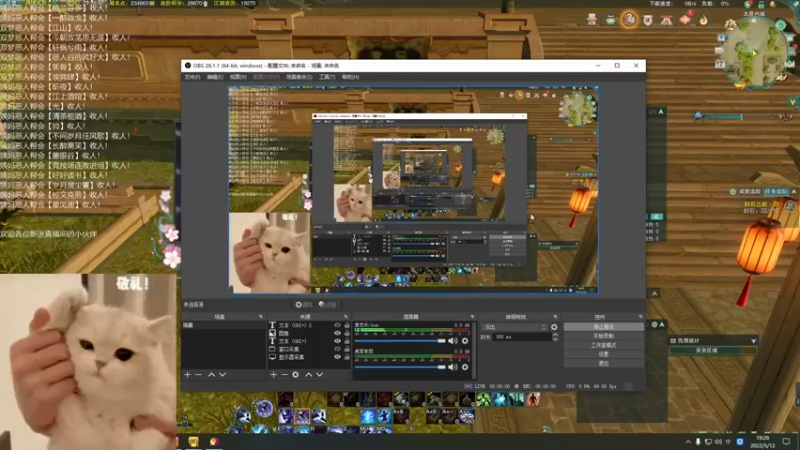Adjust 麦克风/Aux volume slider
The width and height of the screenshot is (800, 450).
(x=400, y=340)
